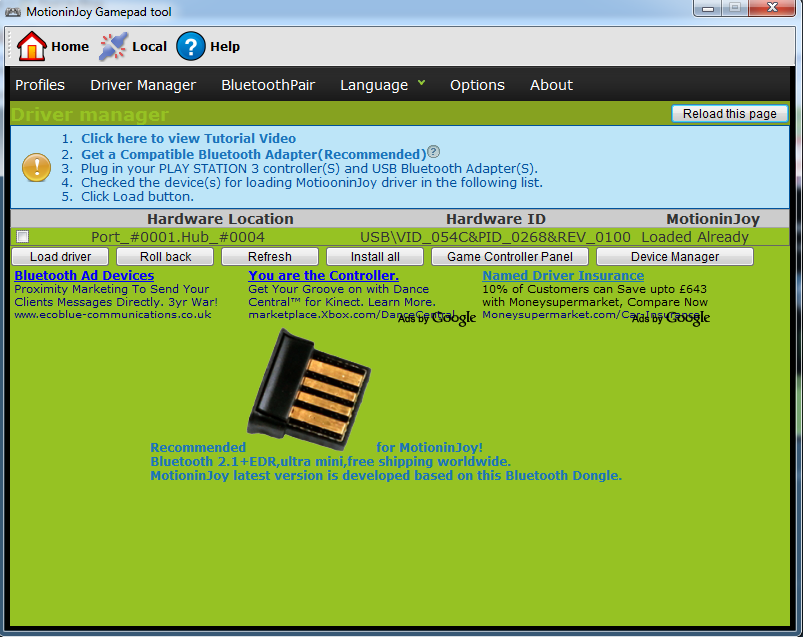804x638 pixels.
Task: Click the Loaded Already status text
Action: tap(695, 237)
